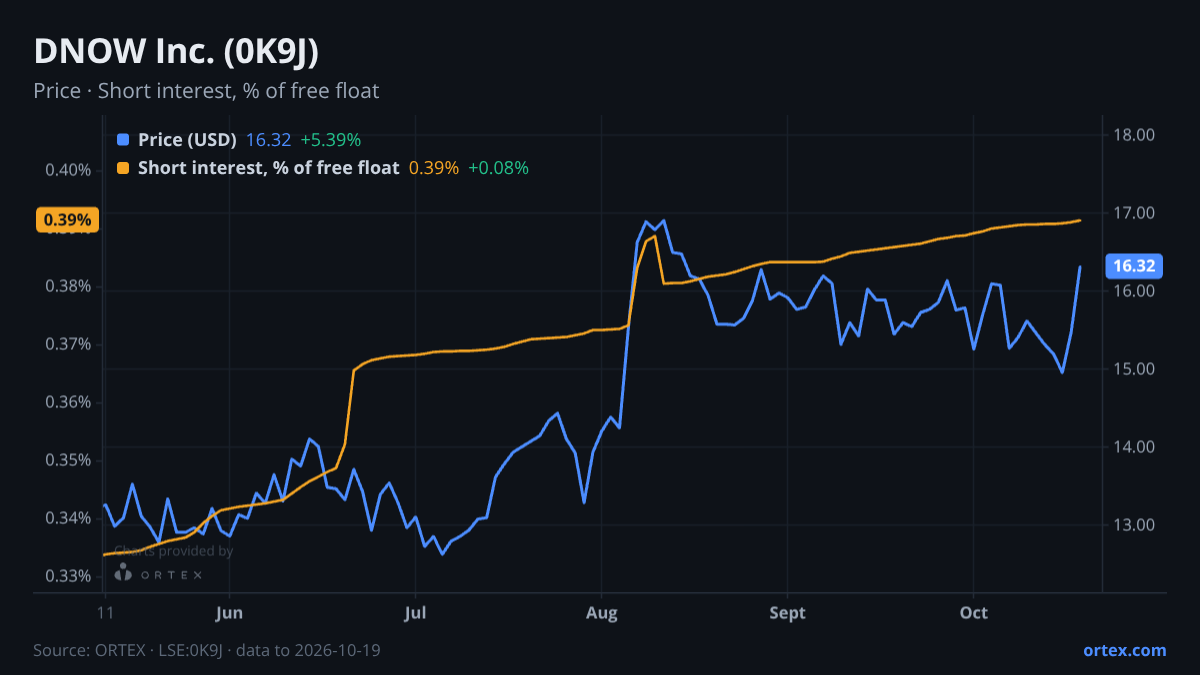Click the 15.00 right-axis label
Screen dimensions: 1200x675
coord(1134,369)
